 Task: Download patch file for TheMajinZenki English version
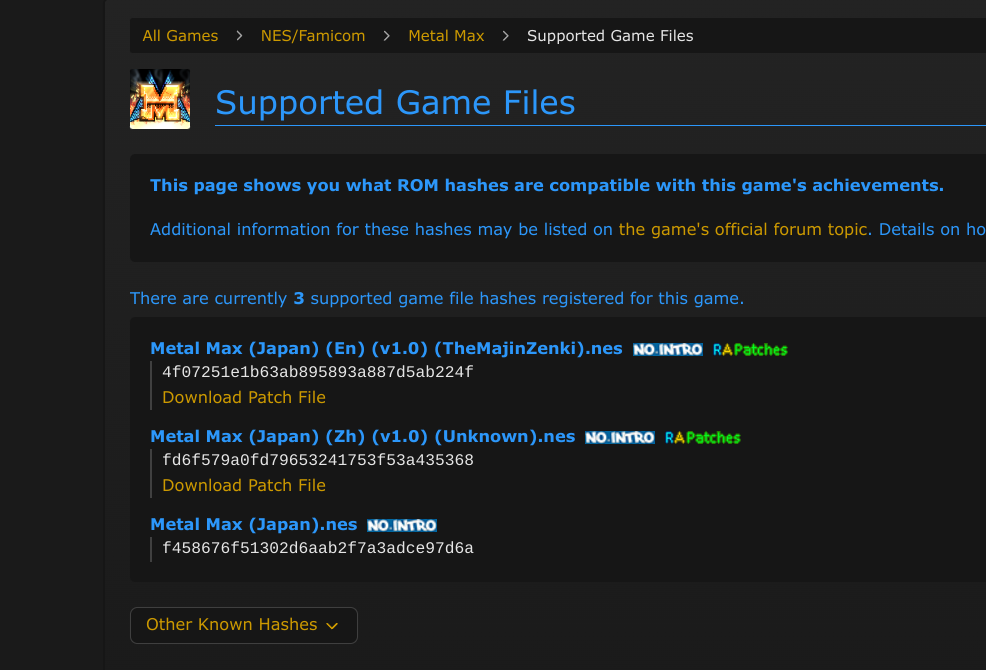tap(244, 398)
